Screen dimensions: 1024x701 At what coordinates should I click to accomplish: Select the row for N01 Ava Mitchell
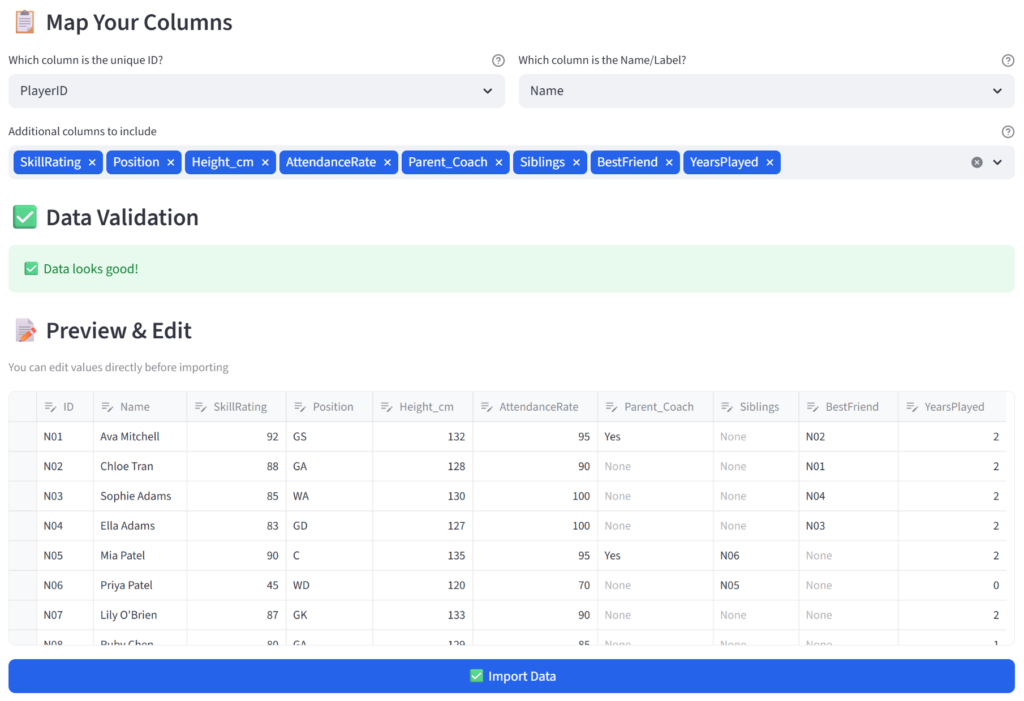tap(22, 437)
